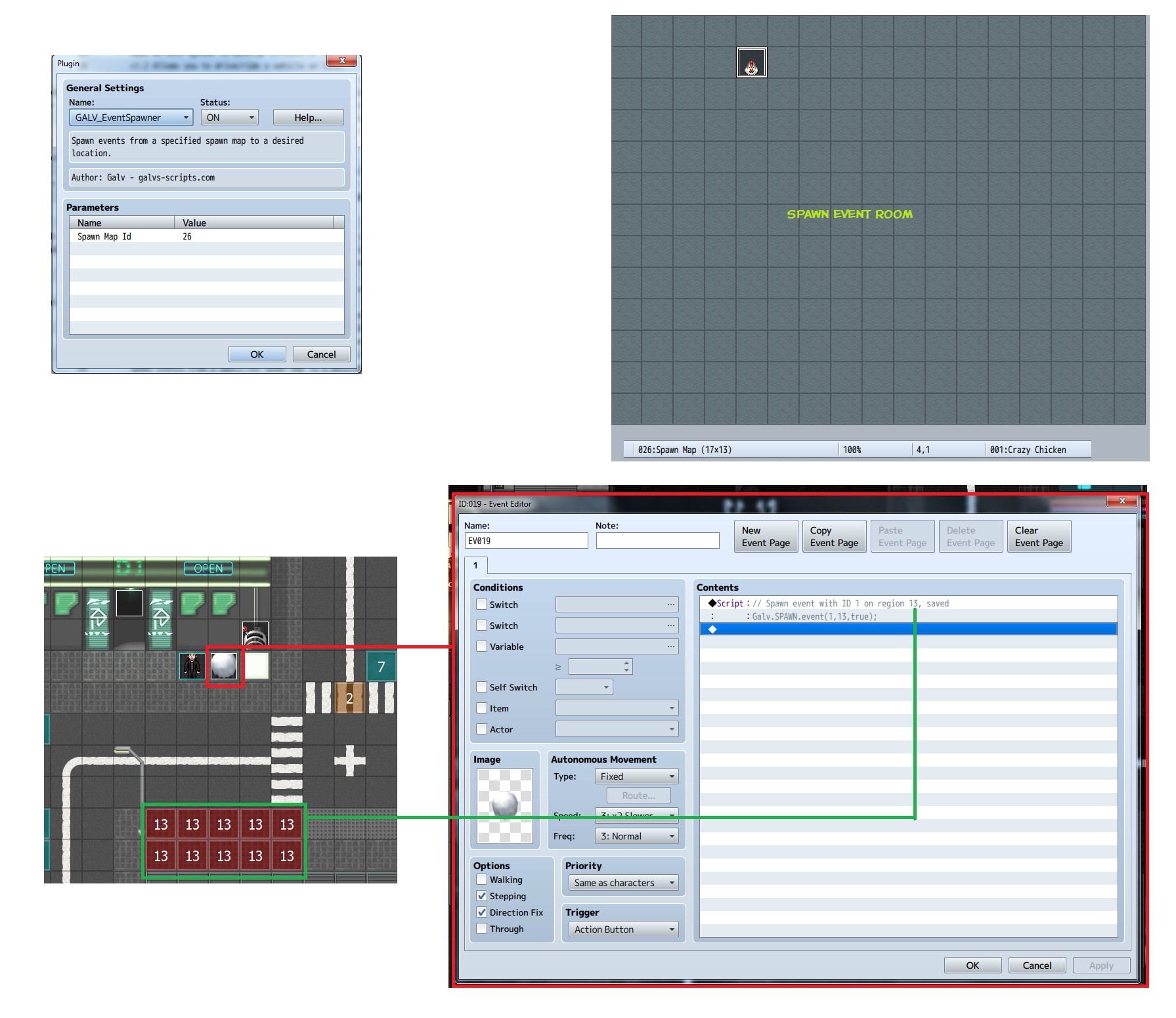Click the green OPEN sign on map
Image resolution: width=1176 pixels, height=1018 pixels.
pos(208,568)
